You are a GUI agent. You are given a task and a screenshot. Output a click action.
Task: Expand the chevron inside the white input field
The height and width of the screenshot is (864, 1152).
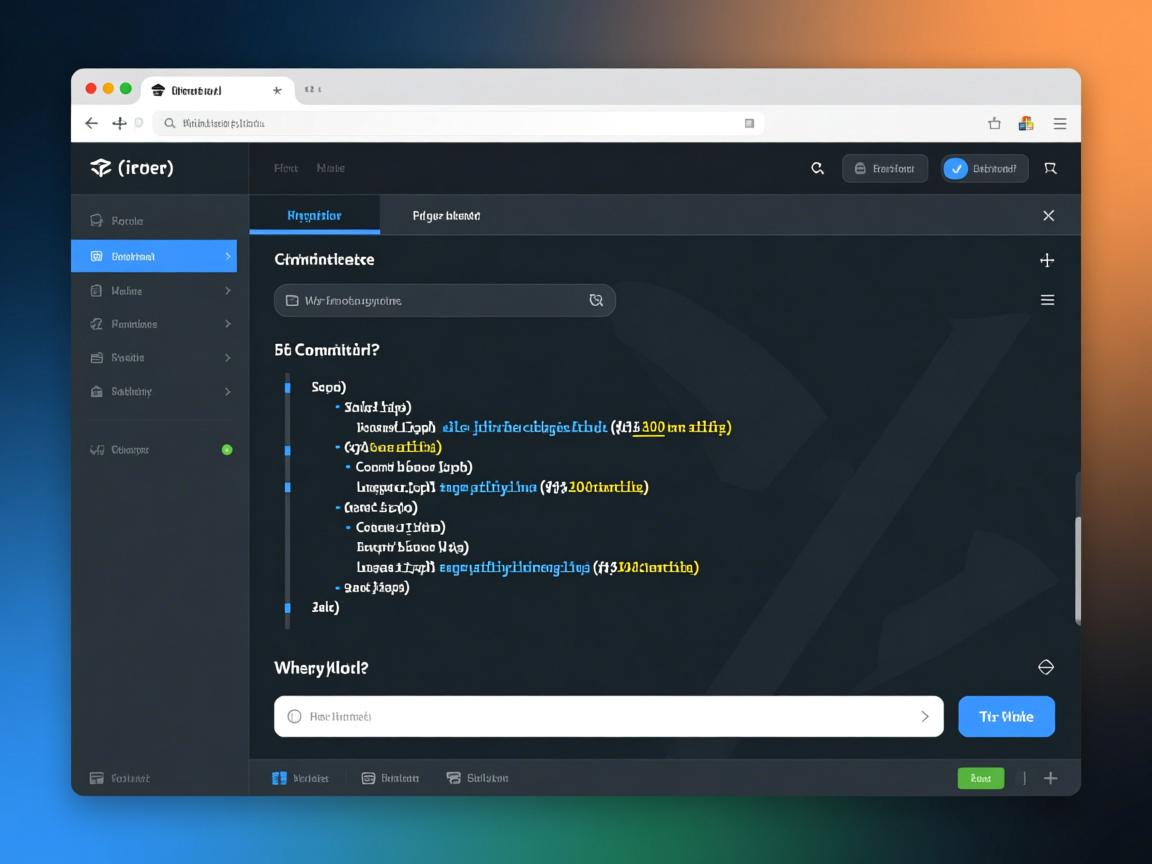[924, 717]
